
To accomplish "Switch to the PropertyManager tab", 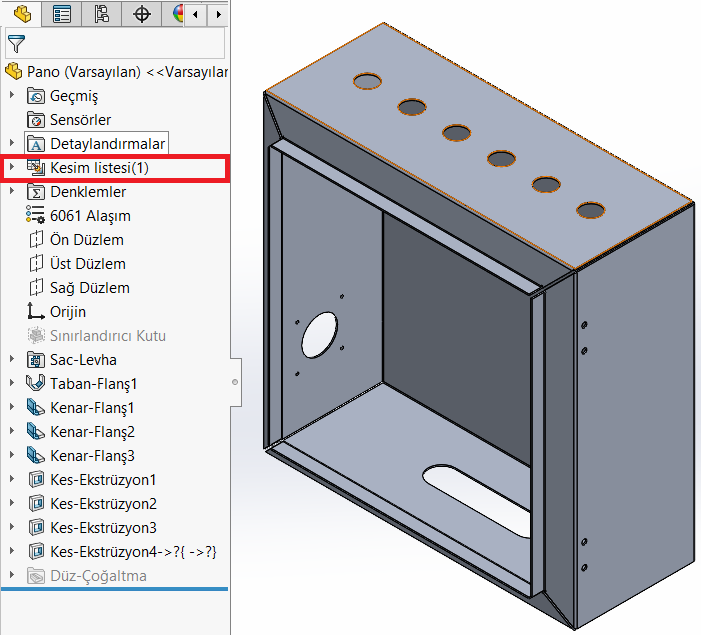I will tap(62, 14).
